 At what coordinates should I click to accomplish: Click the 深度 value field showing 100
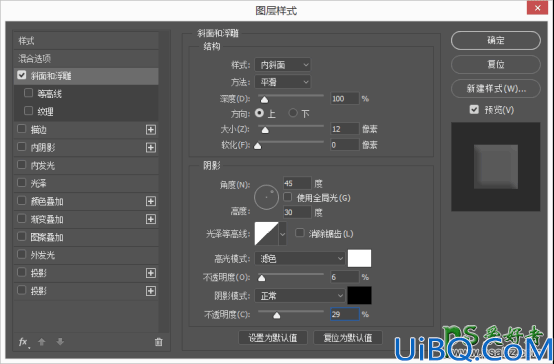(x=344, y=99)
